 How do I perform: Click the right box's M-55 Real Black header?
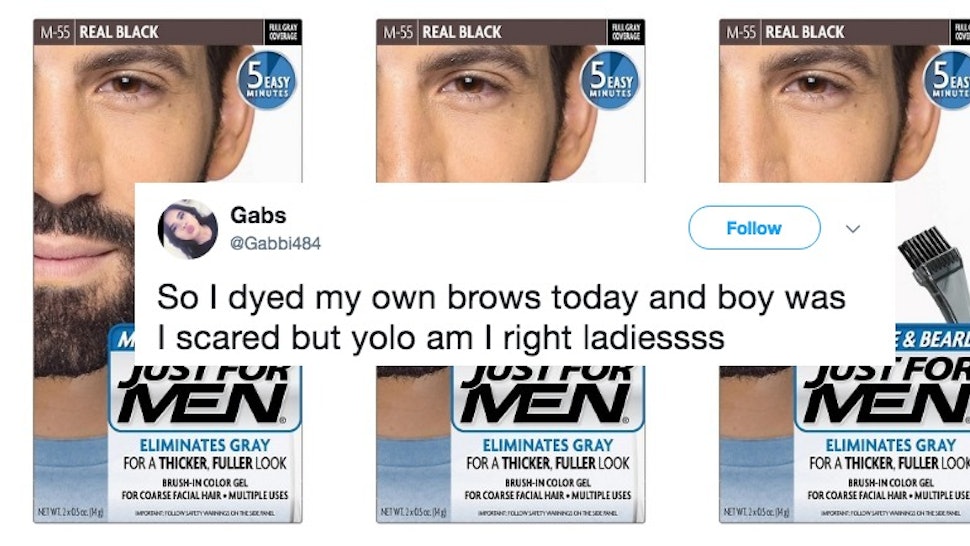pyautogui.click(x=785, y=32)
